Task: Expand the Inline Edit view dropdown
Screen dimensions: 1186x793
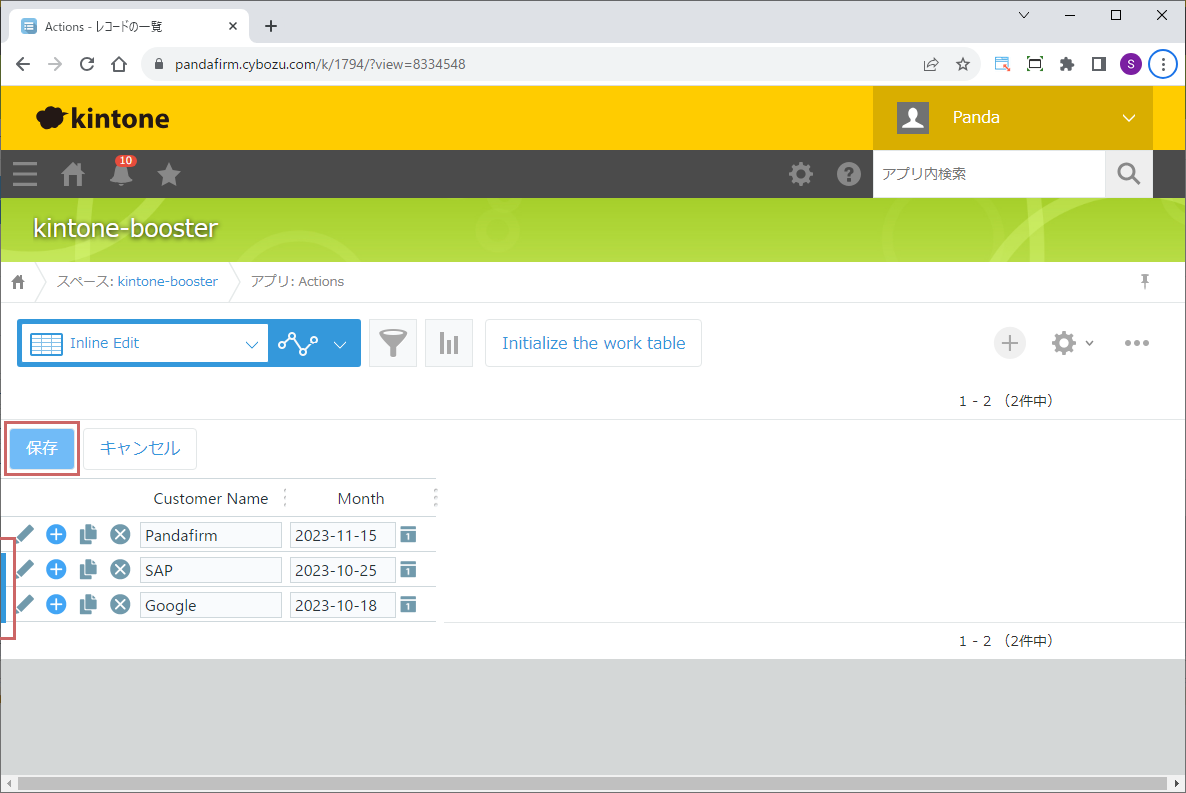Action: [x=251, y=343]
